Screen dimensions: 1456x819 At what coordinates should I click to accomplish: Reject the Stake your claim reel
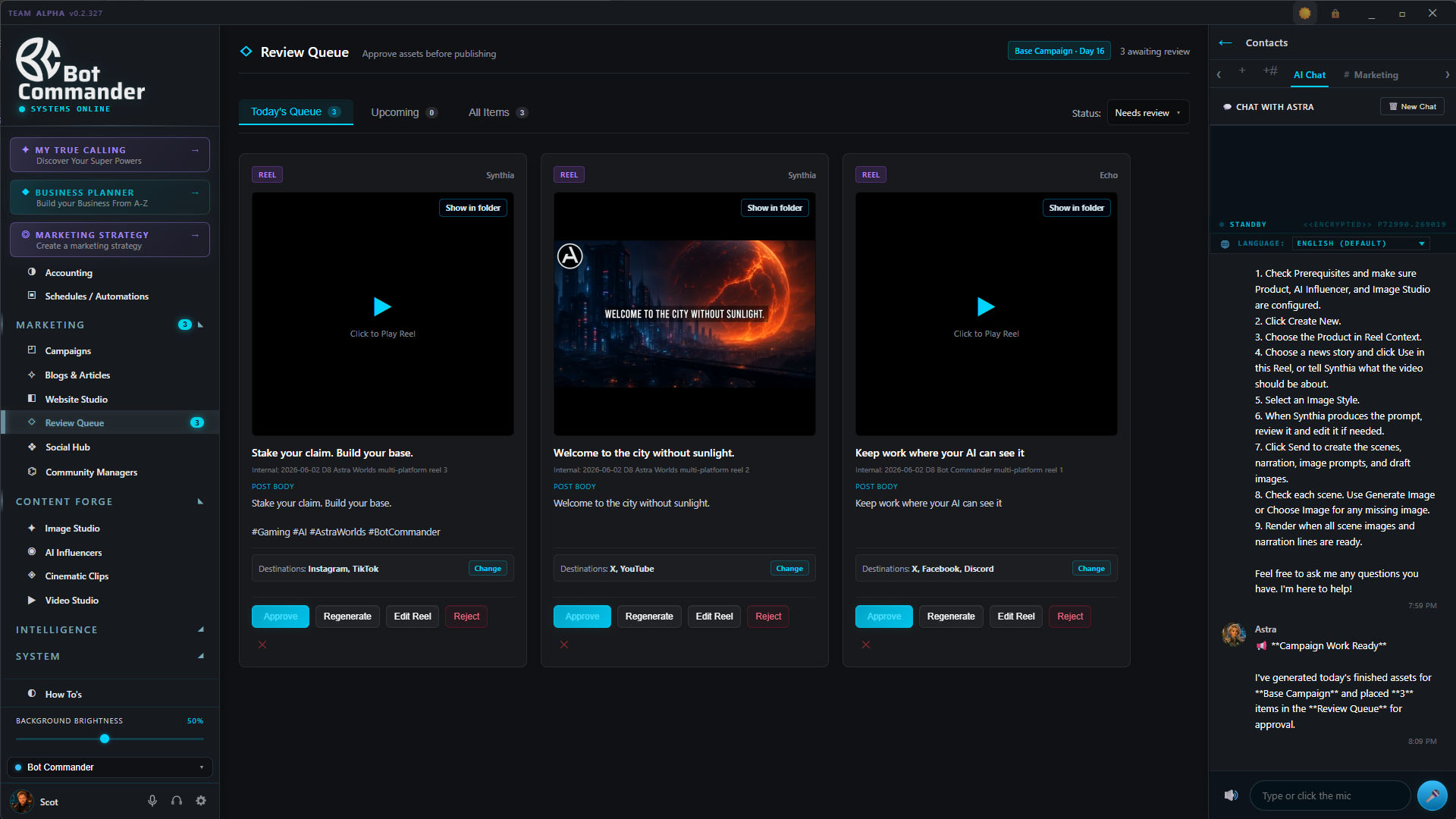coord(466,617)
